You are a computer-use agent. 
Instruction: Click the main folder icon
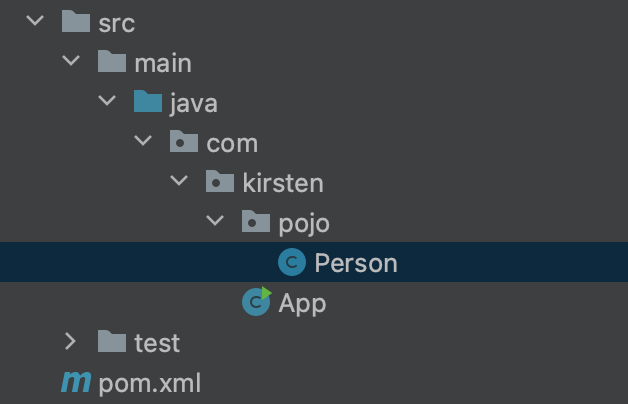[x=112, y=61]
